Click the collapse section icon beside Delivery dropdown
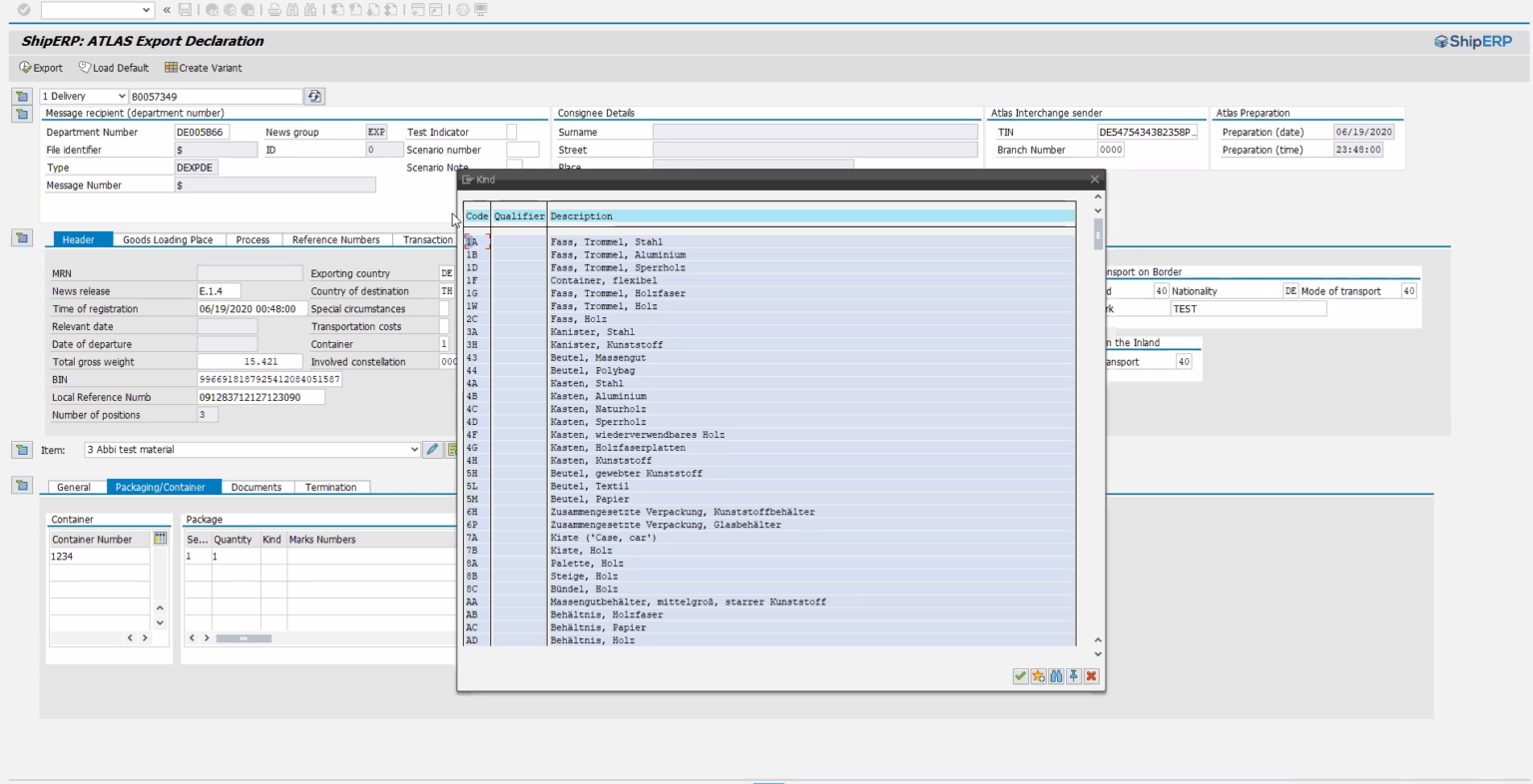1533x784 pixels. [x=21, y=96]
